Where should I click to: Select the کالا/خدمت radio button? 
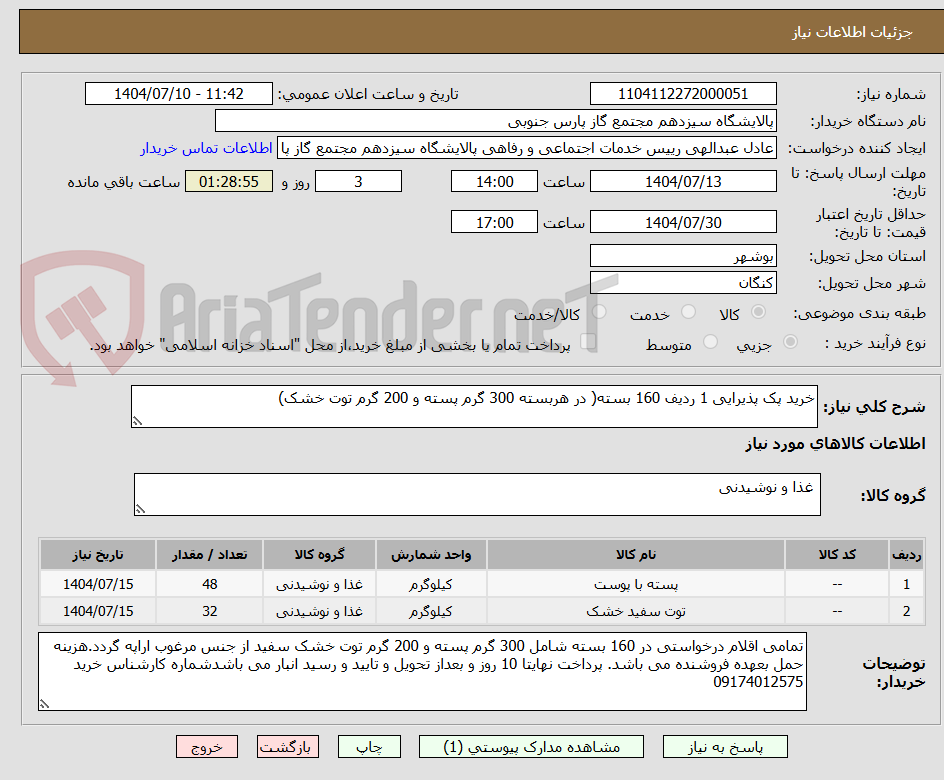tap(600, 312)
